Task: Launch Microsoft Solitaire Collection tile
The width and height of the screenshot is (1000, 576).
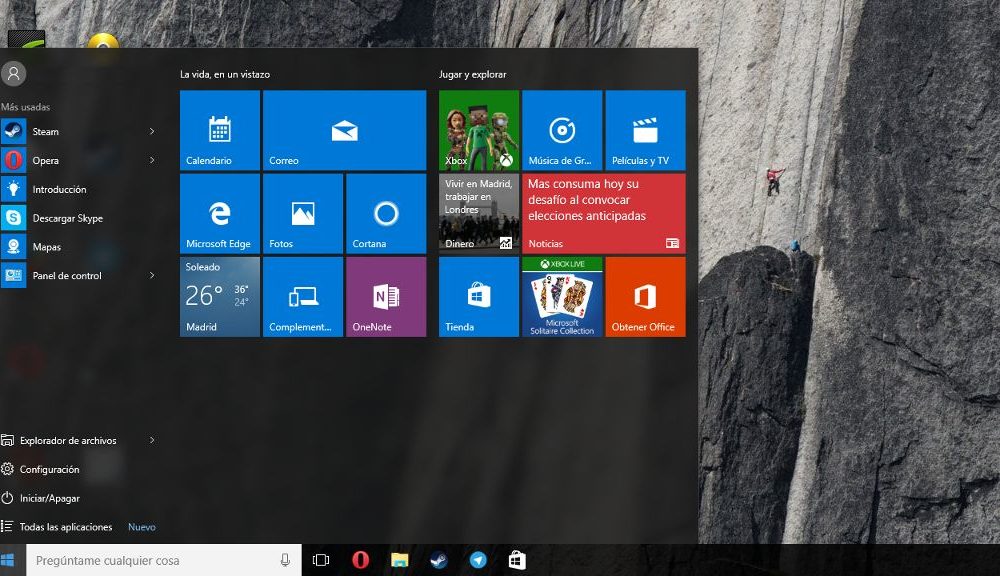Action: click(x=562, y=297)
